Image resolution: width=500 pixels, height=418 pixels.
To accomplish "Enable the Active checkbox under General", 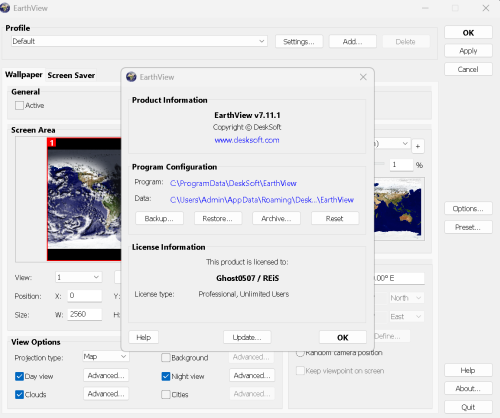I will 19,106.
